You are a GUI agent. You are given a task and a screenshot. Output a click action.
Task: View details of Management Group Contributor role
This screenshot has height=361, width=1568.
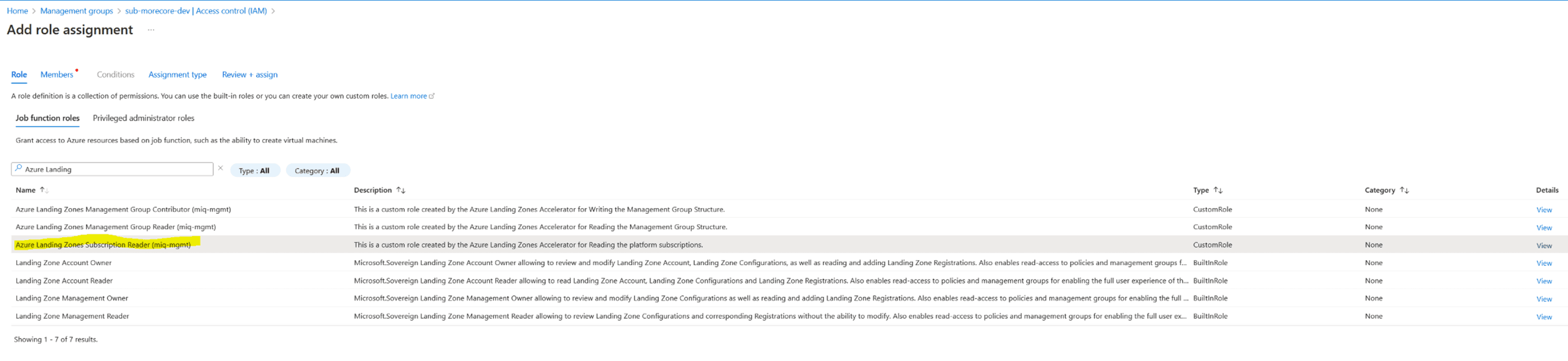[1544, 210]
